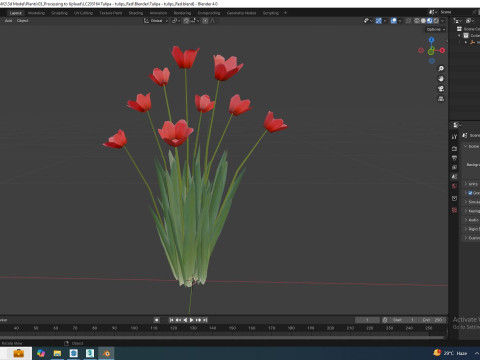Play animation in reverse
Image resolution: width=480 pixels, height=360 pixels.
185,320
